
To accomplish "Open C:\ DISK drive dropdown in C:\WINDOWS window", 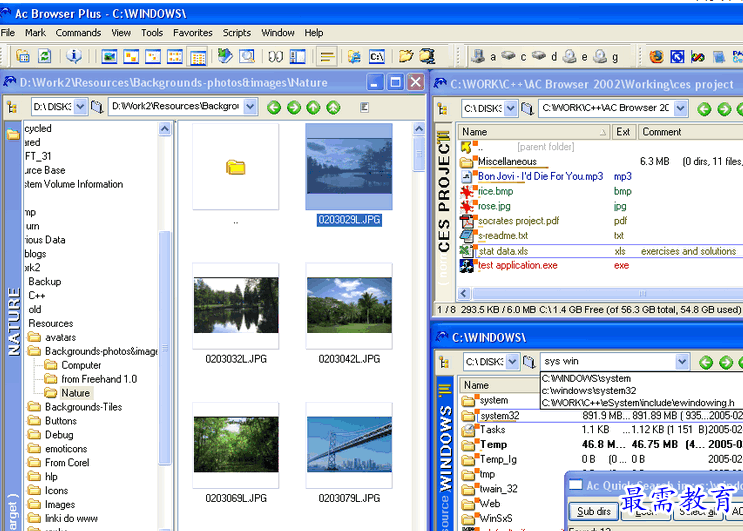I will pyautogui.click(x=512, y=362).
